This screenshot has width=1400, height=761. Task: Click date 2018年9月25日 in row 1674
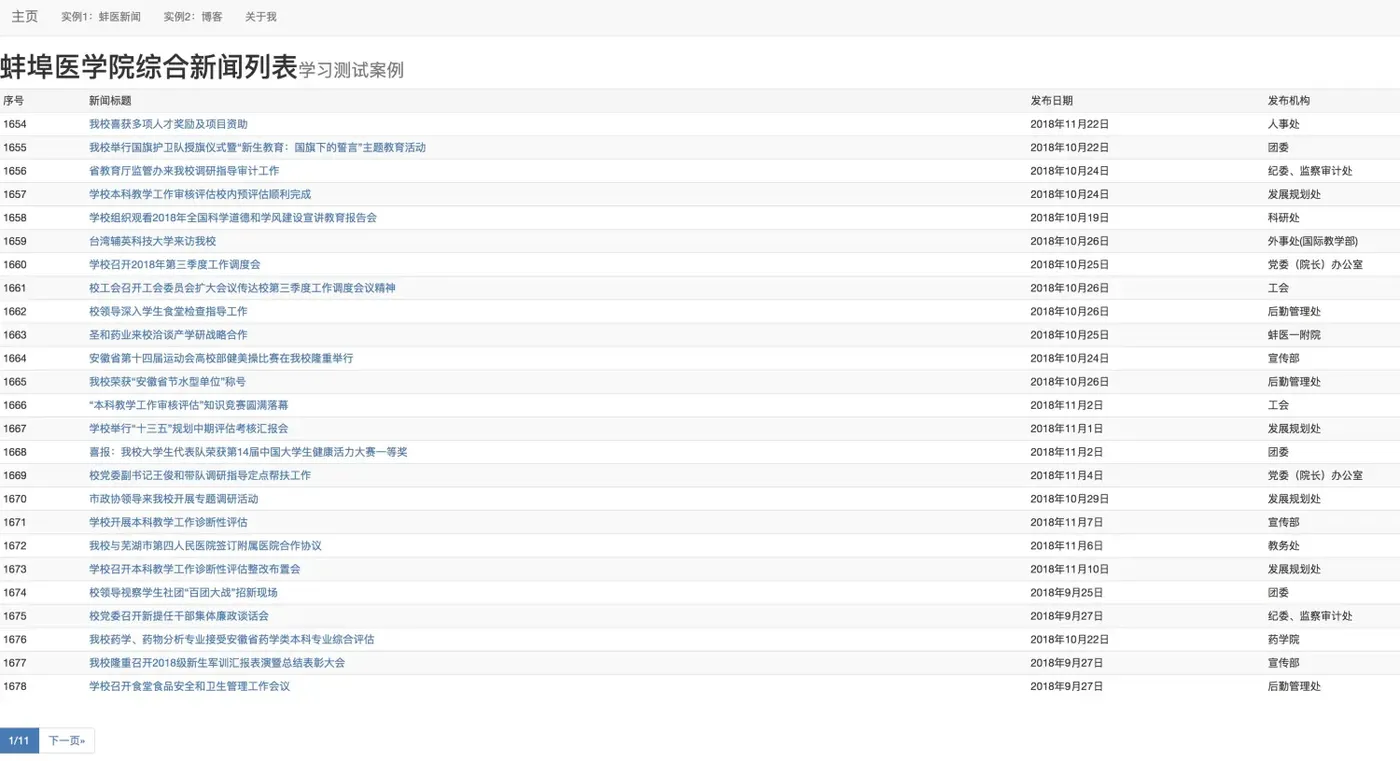pos(1067,592)
